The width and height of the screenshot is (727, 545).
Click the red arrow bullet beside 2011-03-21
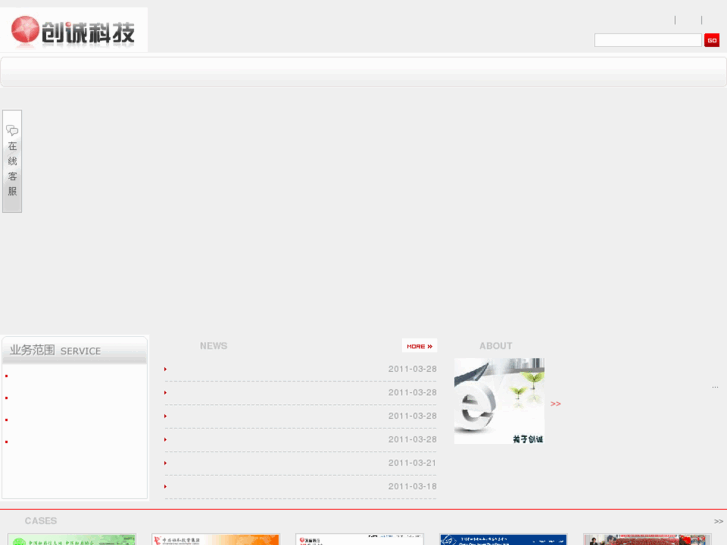tap(165, 463)
